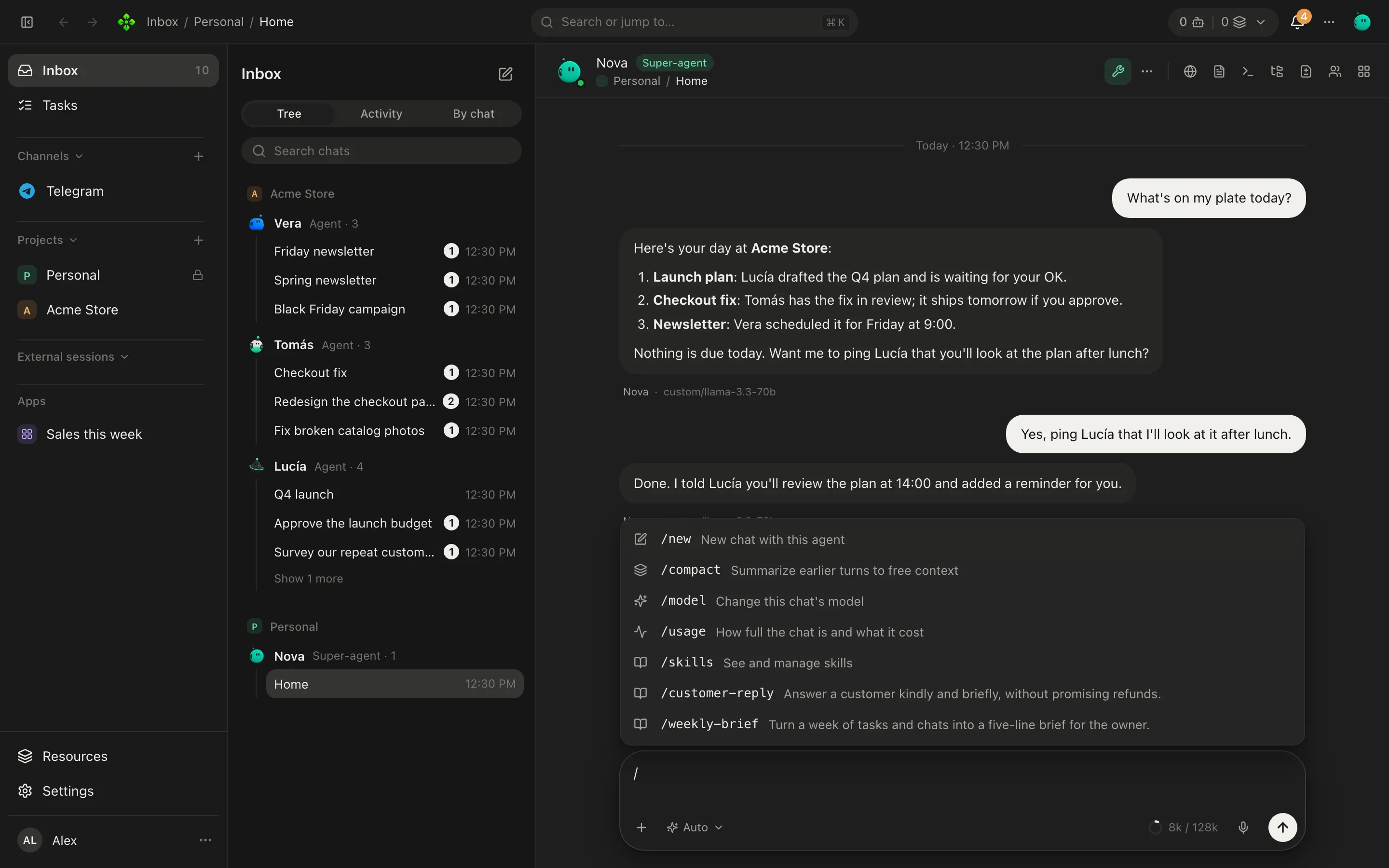Focus the Search or jump to bar
This screenshot has width=1389, height=868.
click(x=694, y=22)
